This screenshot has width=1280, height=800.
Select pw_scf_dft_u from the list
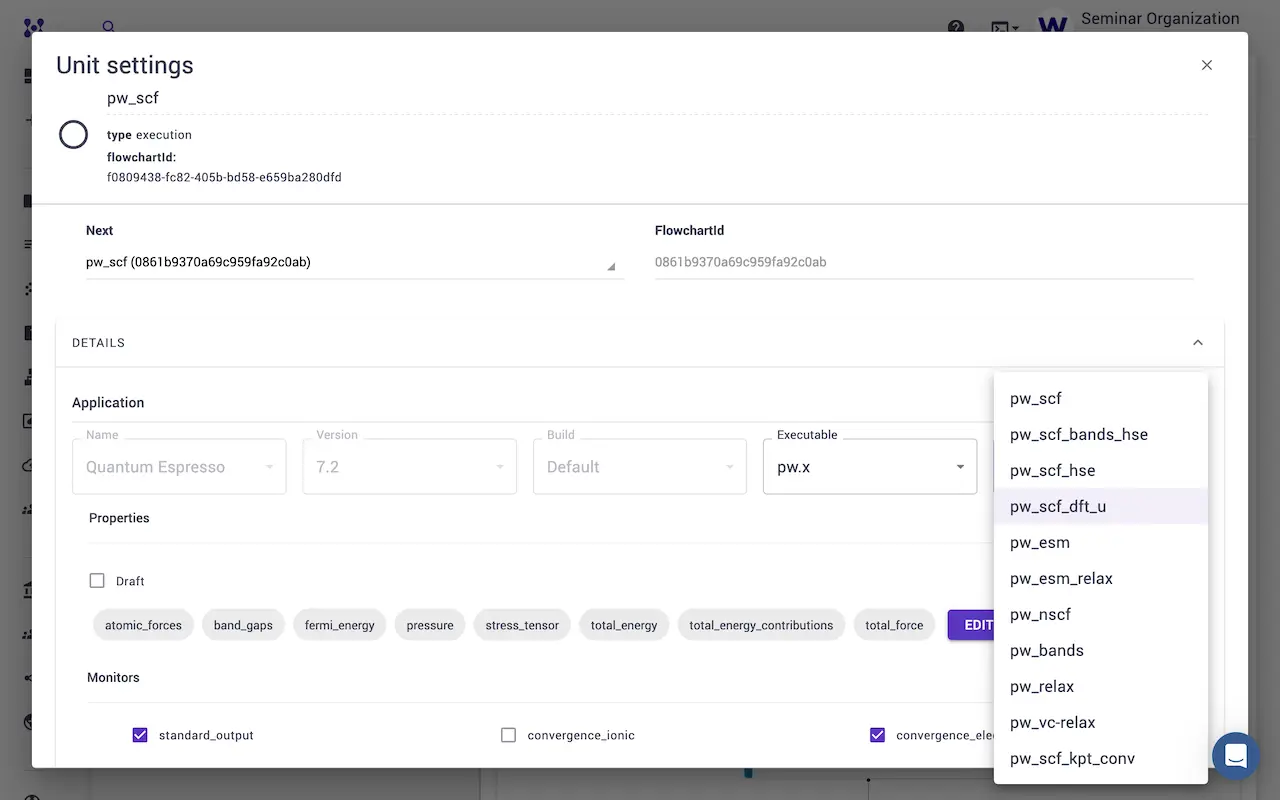click(1058, 506)
